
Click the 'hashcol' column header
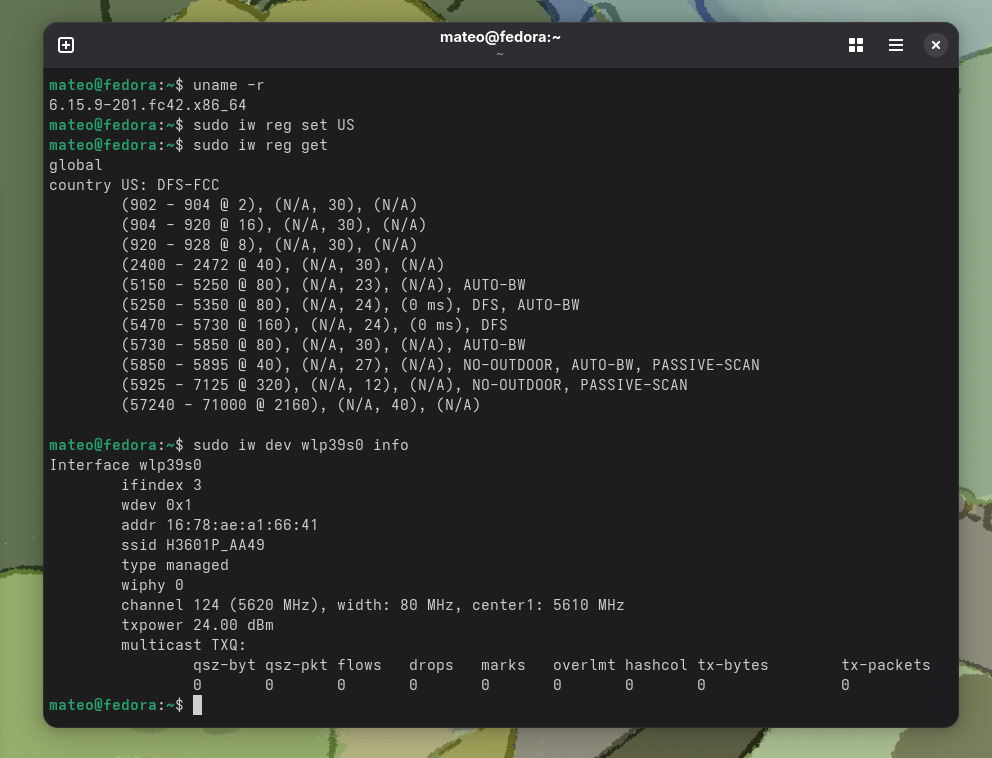[x=655, y=666]
